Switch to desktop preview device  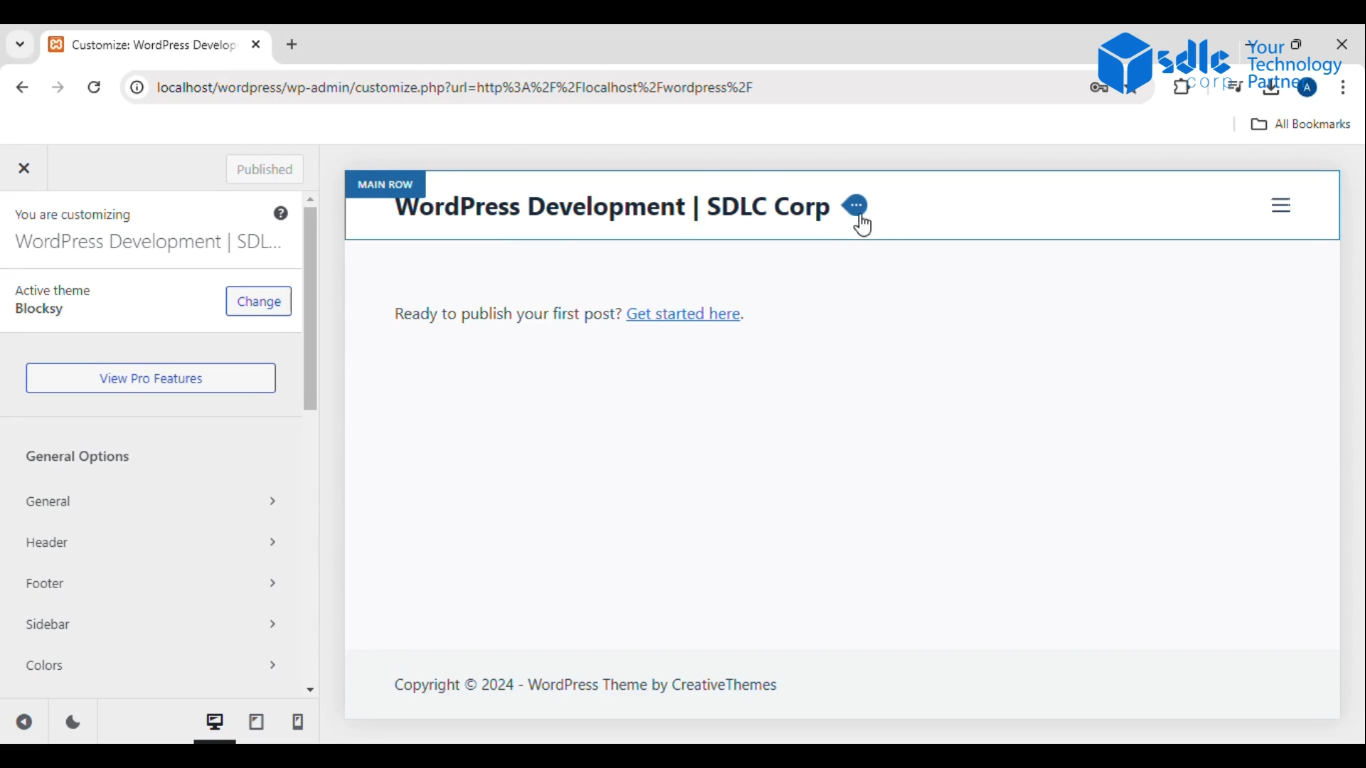(215, 722)
